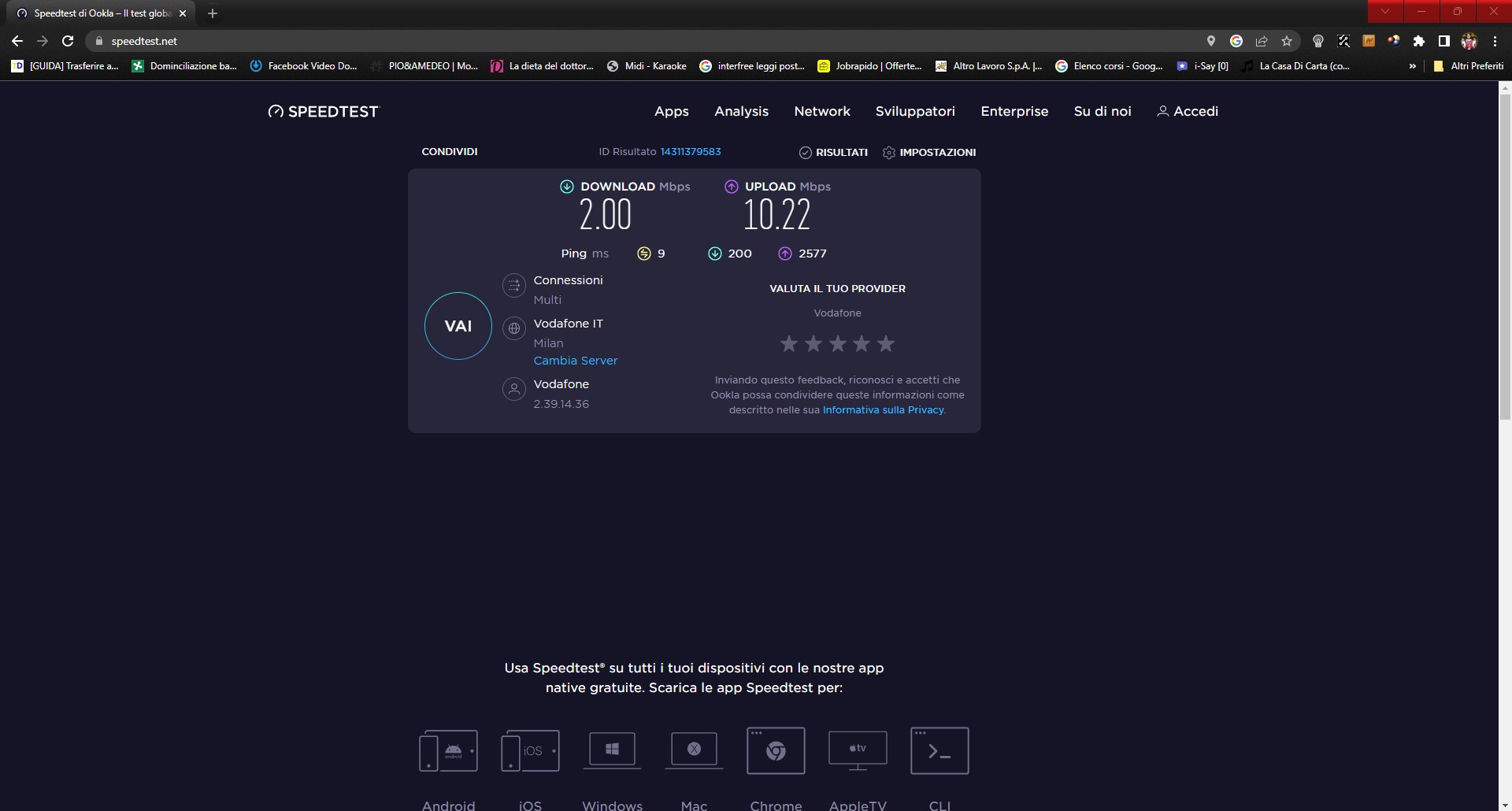The width and height of the screenshot is (1512, 811).
Task: Open the IMPOSTAZIONI settings button
Action: [929, 152]
